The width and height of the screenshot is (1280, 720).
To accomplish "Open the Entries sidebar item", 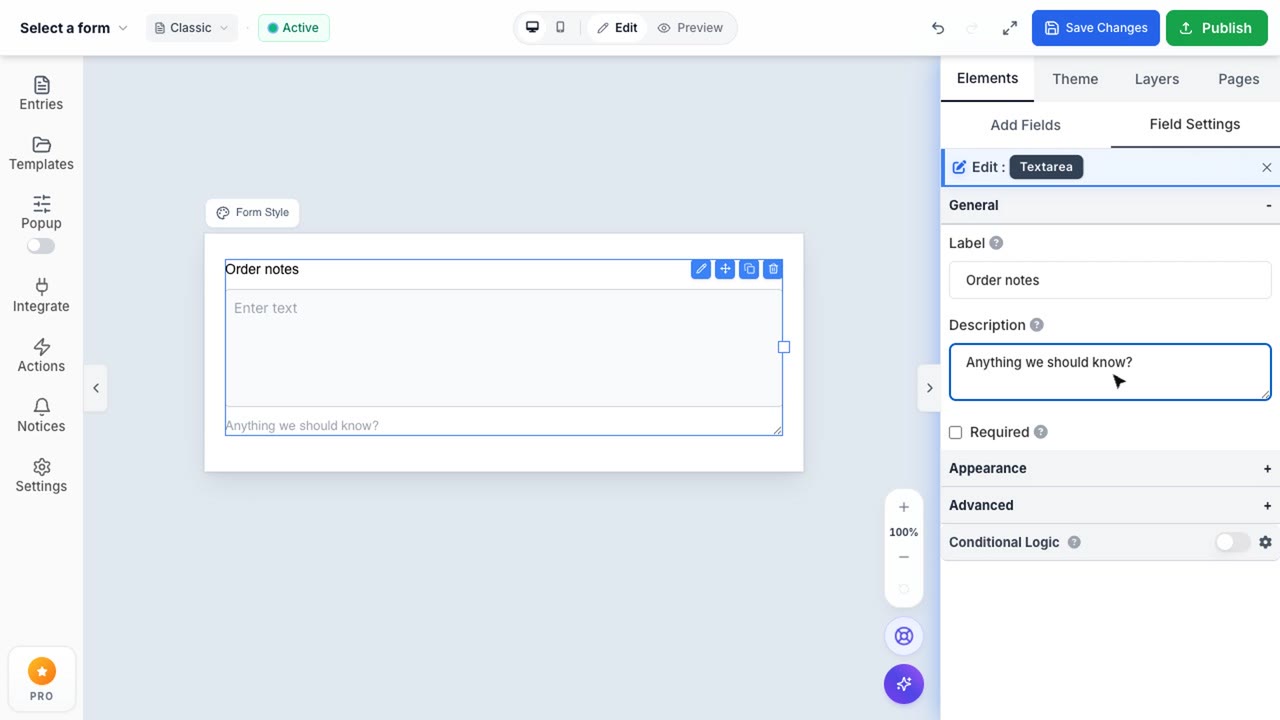I will 41,93.
